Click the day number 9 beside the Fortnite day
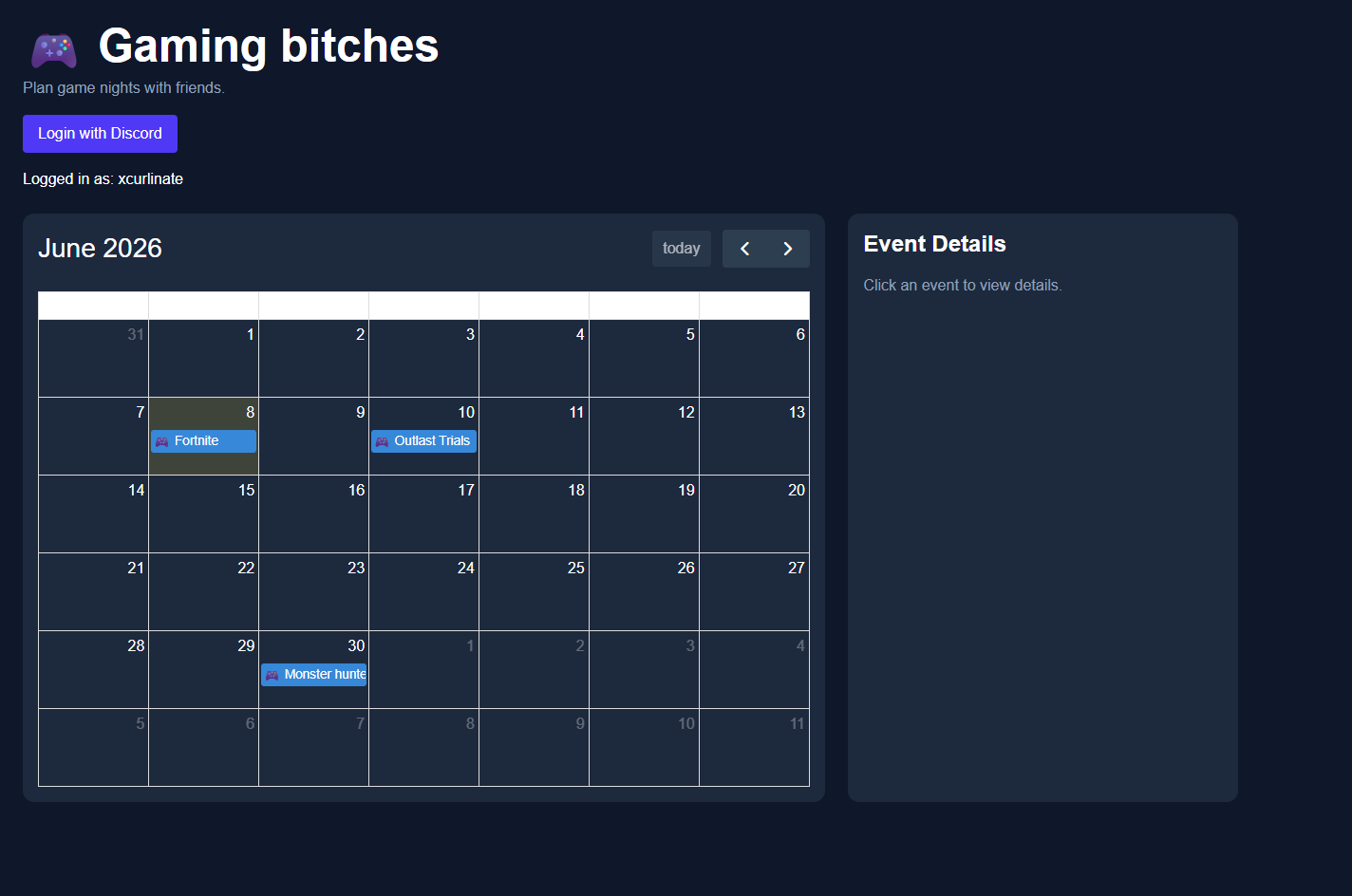This screenshot has width=1352, height=896. (x=361, y=412)
